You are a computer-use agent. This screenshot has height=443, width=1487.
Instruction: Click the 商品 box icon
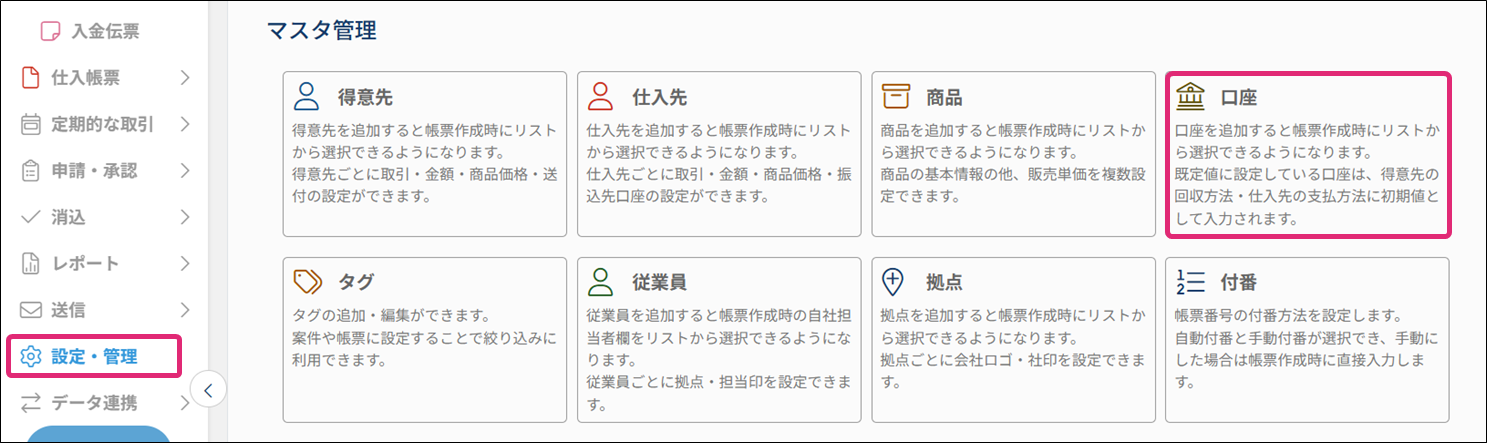pos(895,97)
